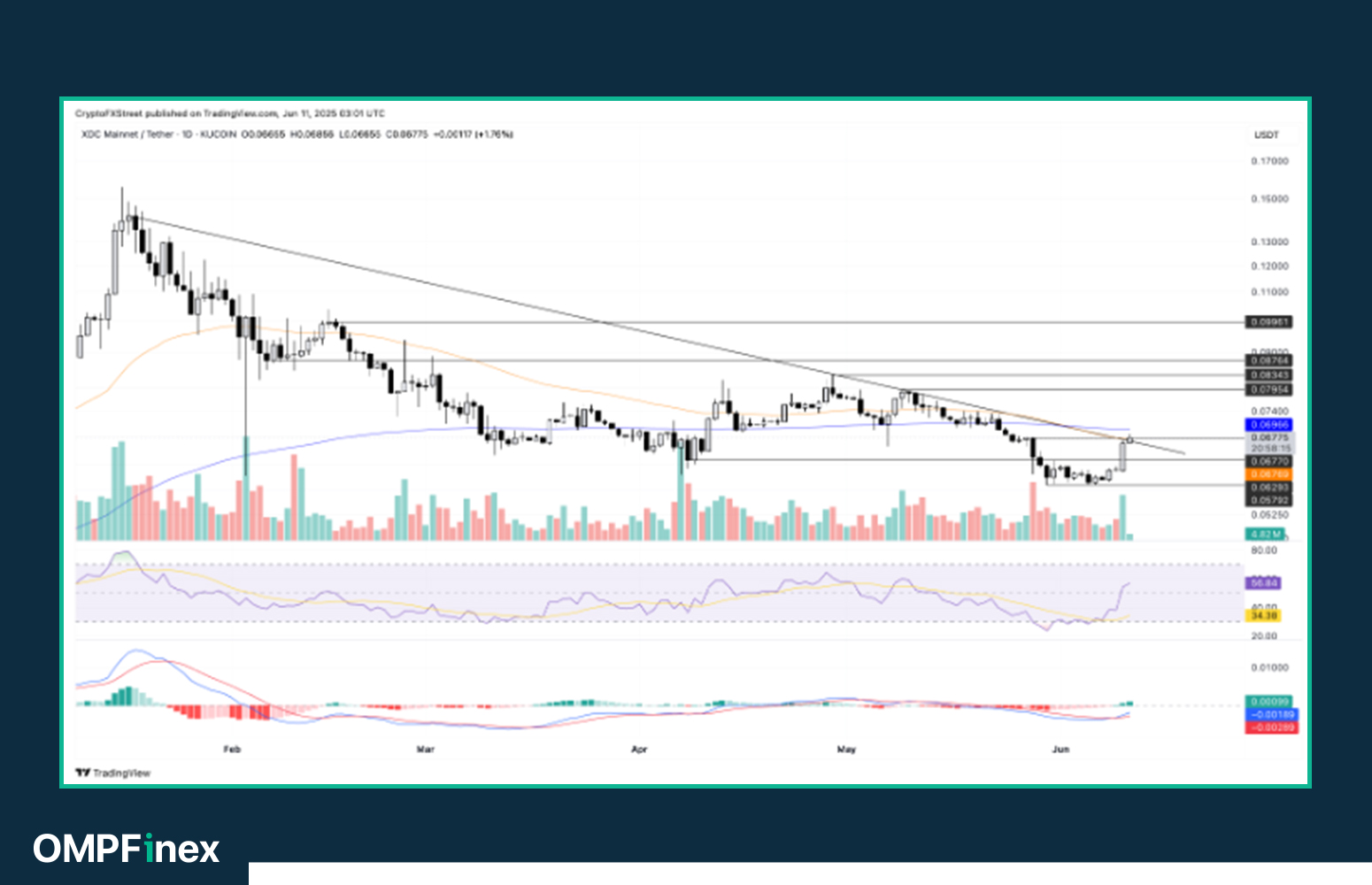The height and width of the screenshot is (885, 1372).
Task: Click the 0.07400 price axis tick
Action: (x=1269, y=412)
